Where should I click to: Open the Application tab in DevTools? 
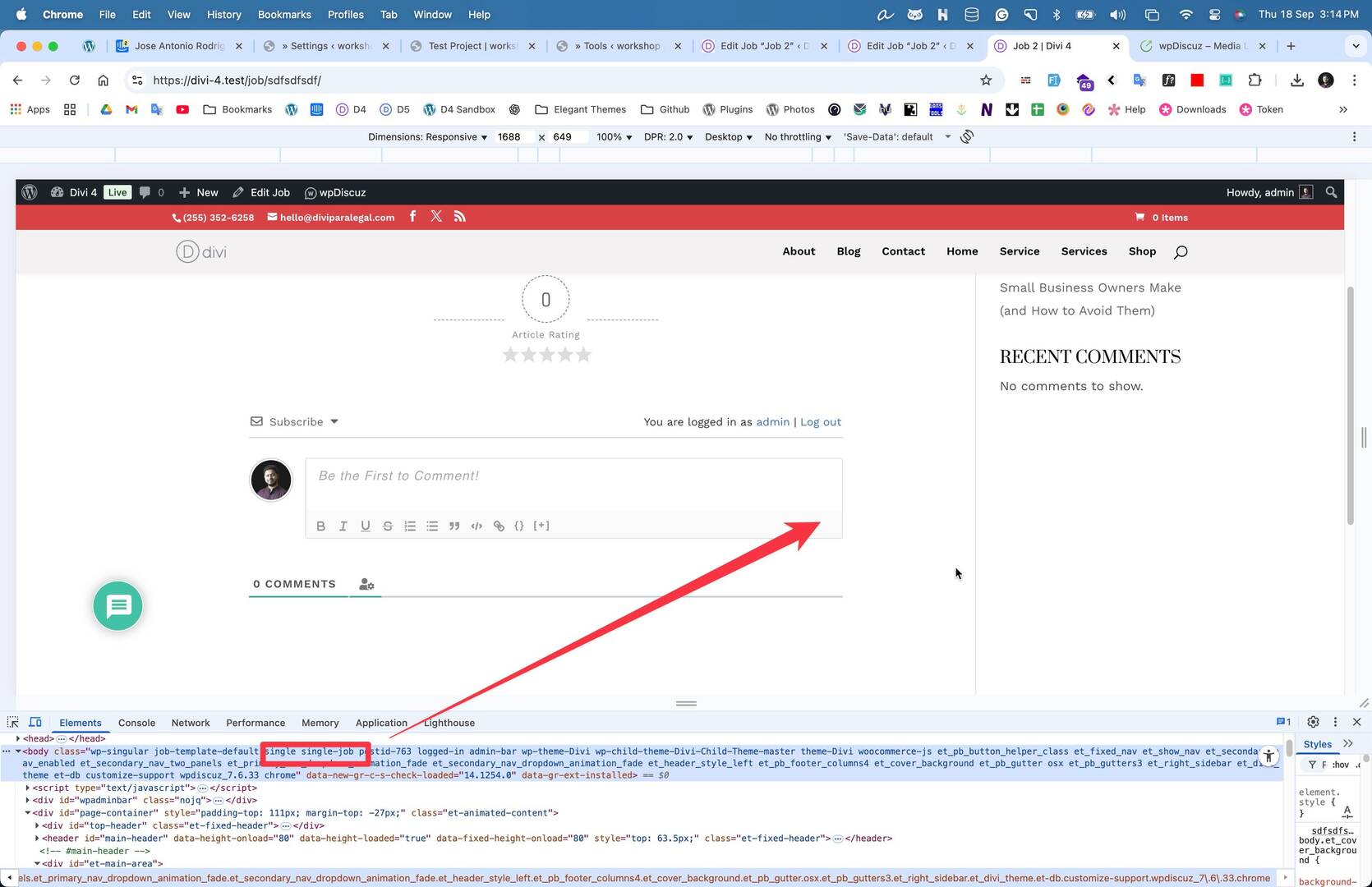point(381,723)
